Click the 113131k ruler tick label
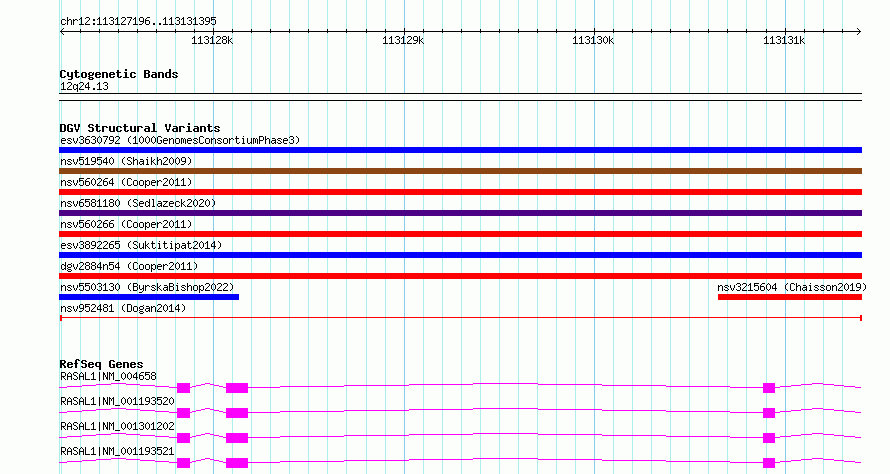The width and height of the screenshot is (890, 474). (784, 40)
